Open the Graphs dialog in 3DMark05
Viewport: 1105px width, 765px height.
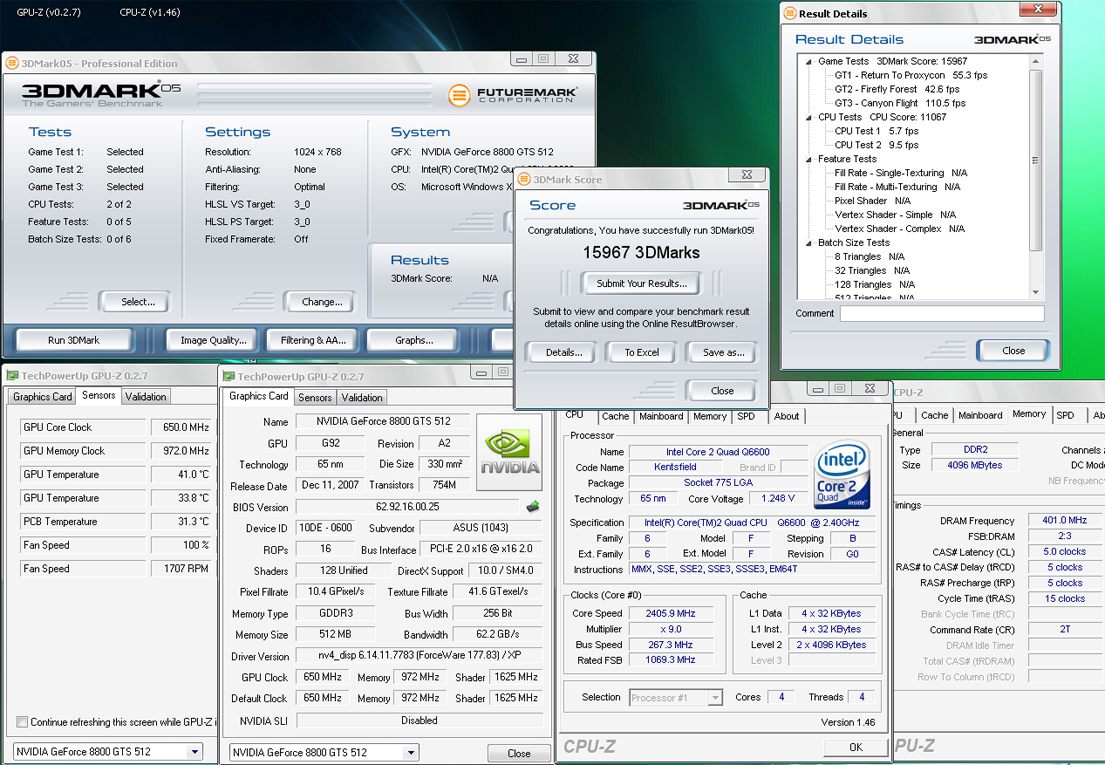(x=414, y=340)
